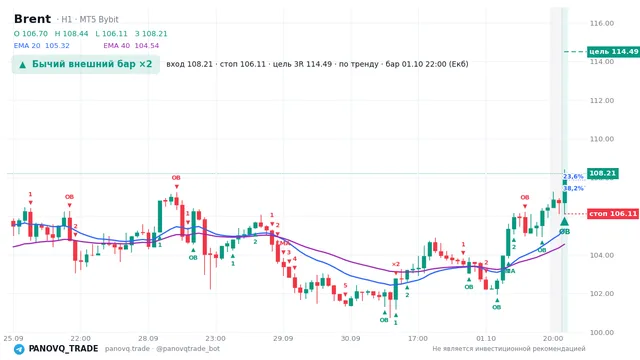Click the 20:00 time axis label
Viewport: 640px width, 360px height.
point(553,338)
